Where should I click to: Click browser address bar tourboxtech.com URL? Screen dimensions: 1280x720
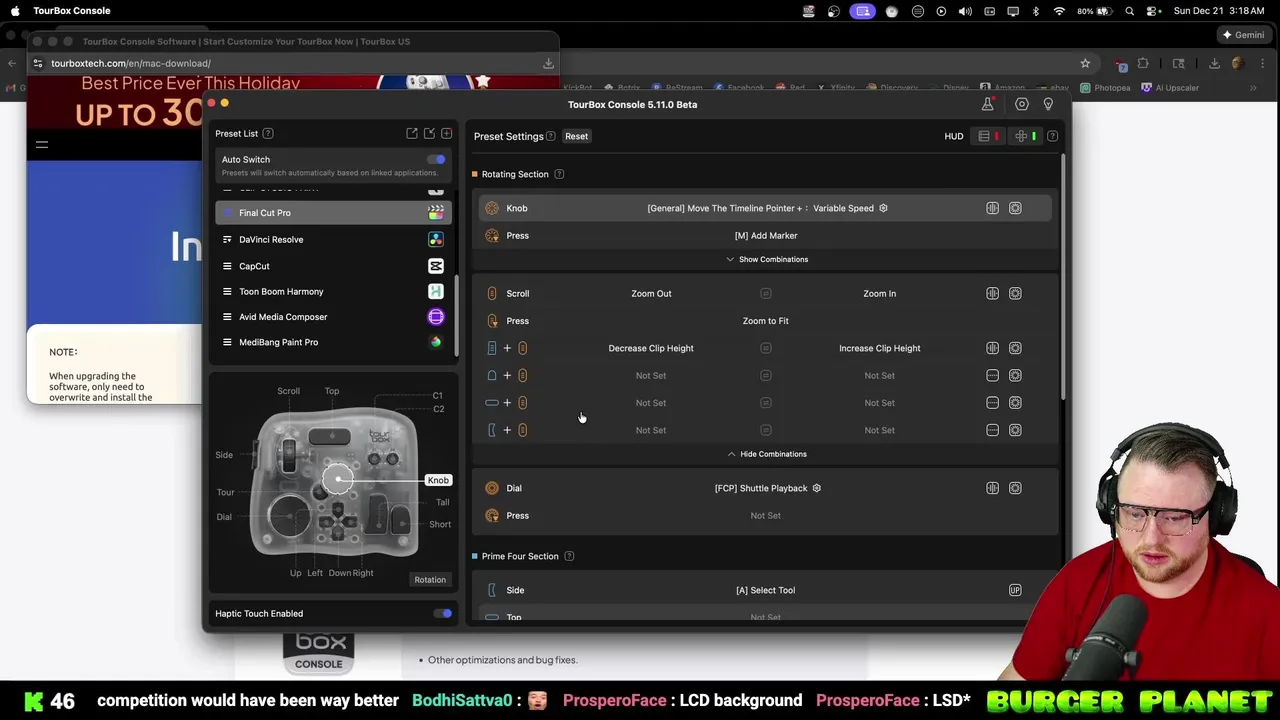click(x=131, y=63)
